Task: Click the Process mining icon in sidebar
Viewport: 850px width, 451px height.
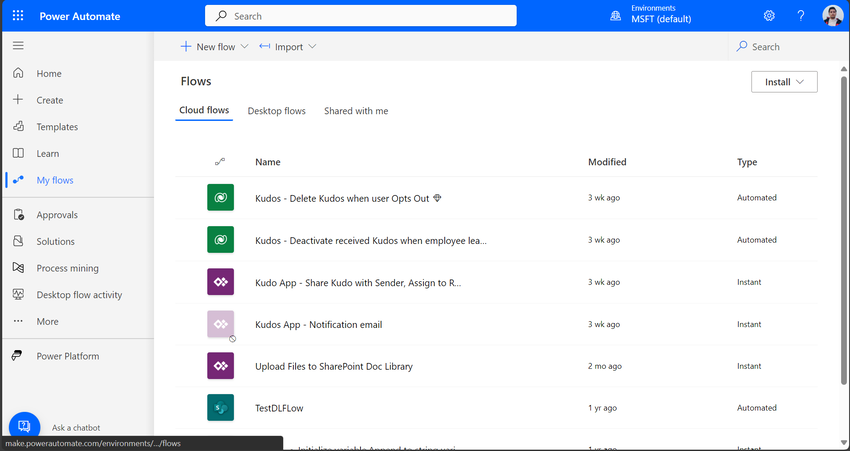Action: coord(18,268)
